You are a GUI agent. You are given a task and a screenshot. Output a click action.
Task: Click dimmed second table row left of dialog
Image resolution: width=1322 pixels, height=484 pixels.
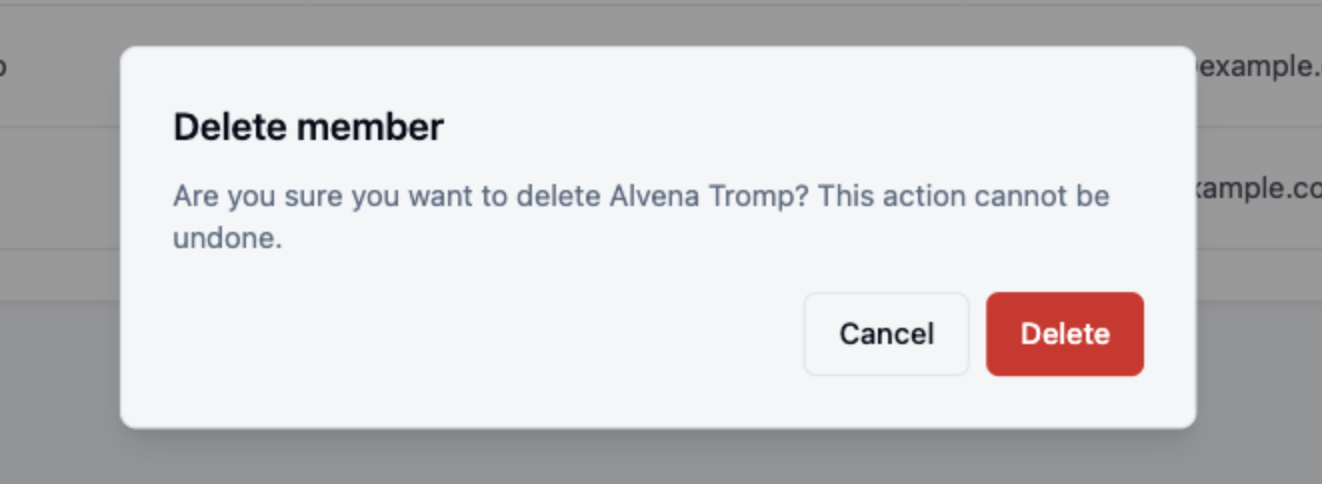[x=60, y=189]
